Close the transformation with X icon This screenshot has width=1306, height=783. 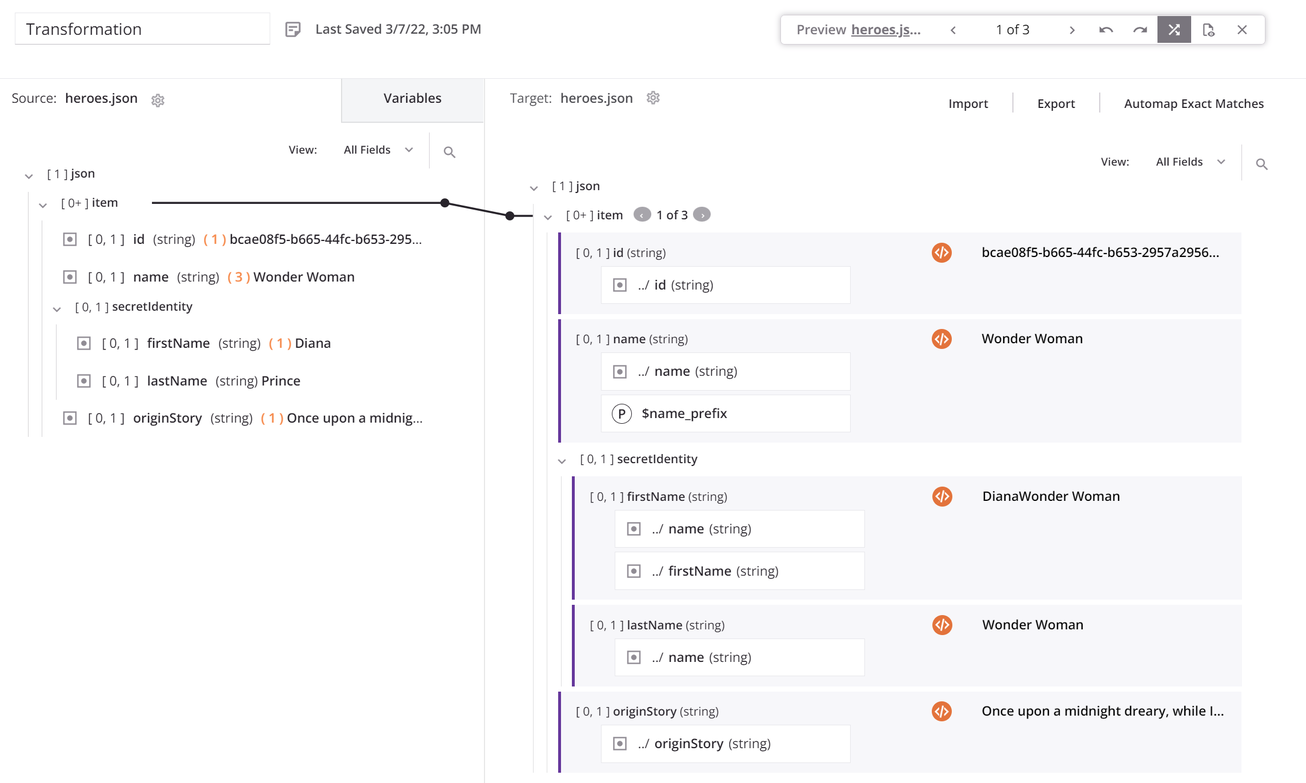pyautogui.click(x=1242, y=30)
